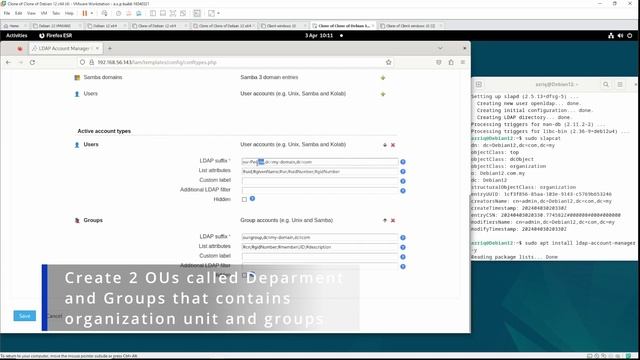
Task: Toggle Hidden checkbox for Users
Action: pyautogui.click(x=244, y=200)
